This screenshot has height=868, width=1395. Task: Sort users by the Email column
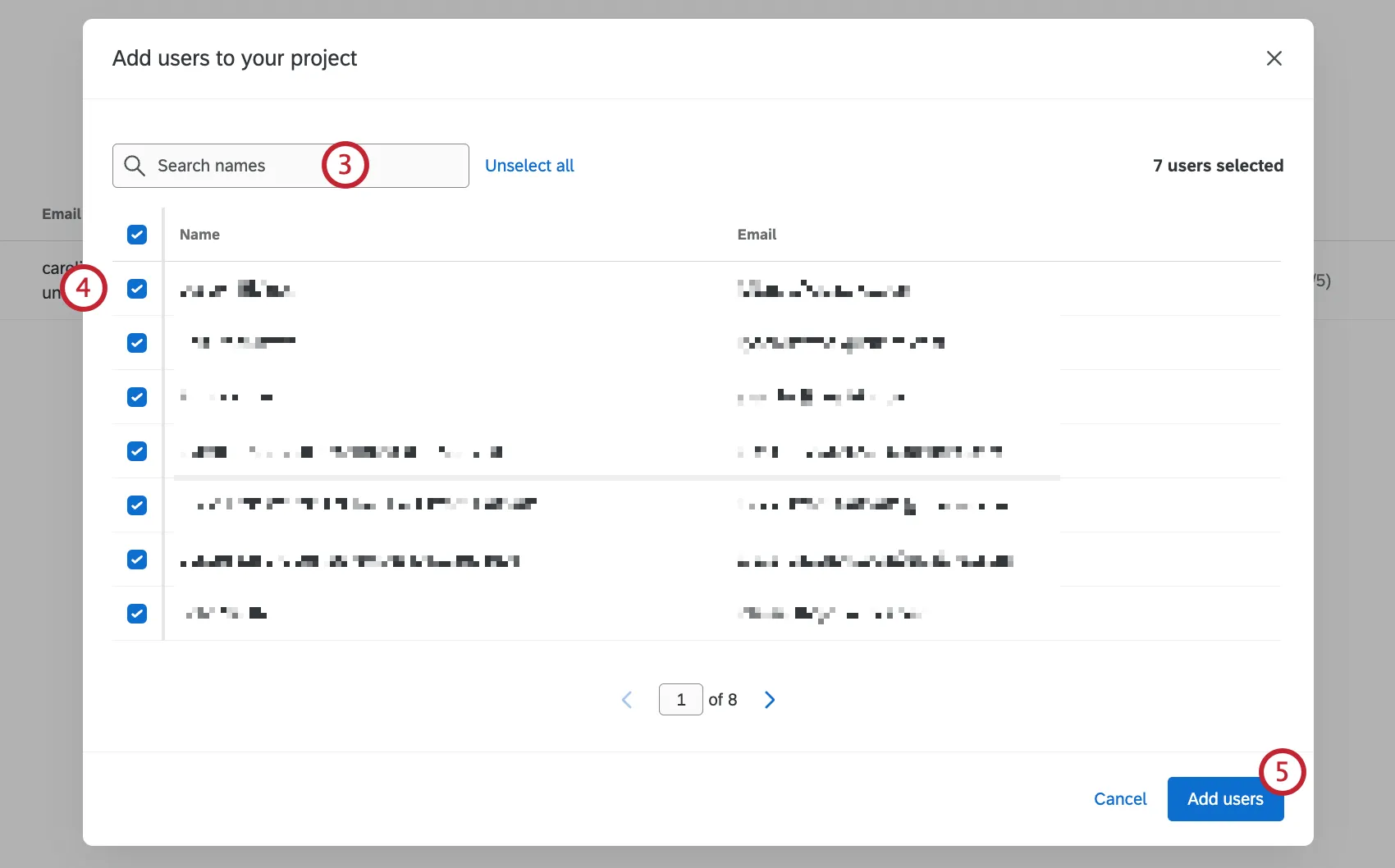coord(757,234)
